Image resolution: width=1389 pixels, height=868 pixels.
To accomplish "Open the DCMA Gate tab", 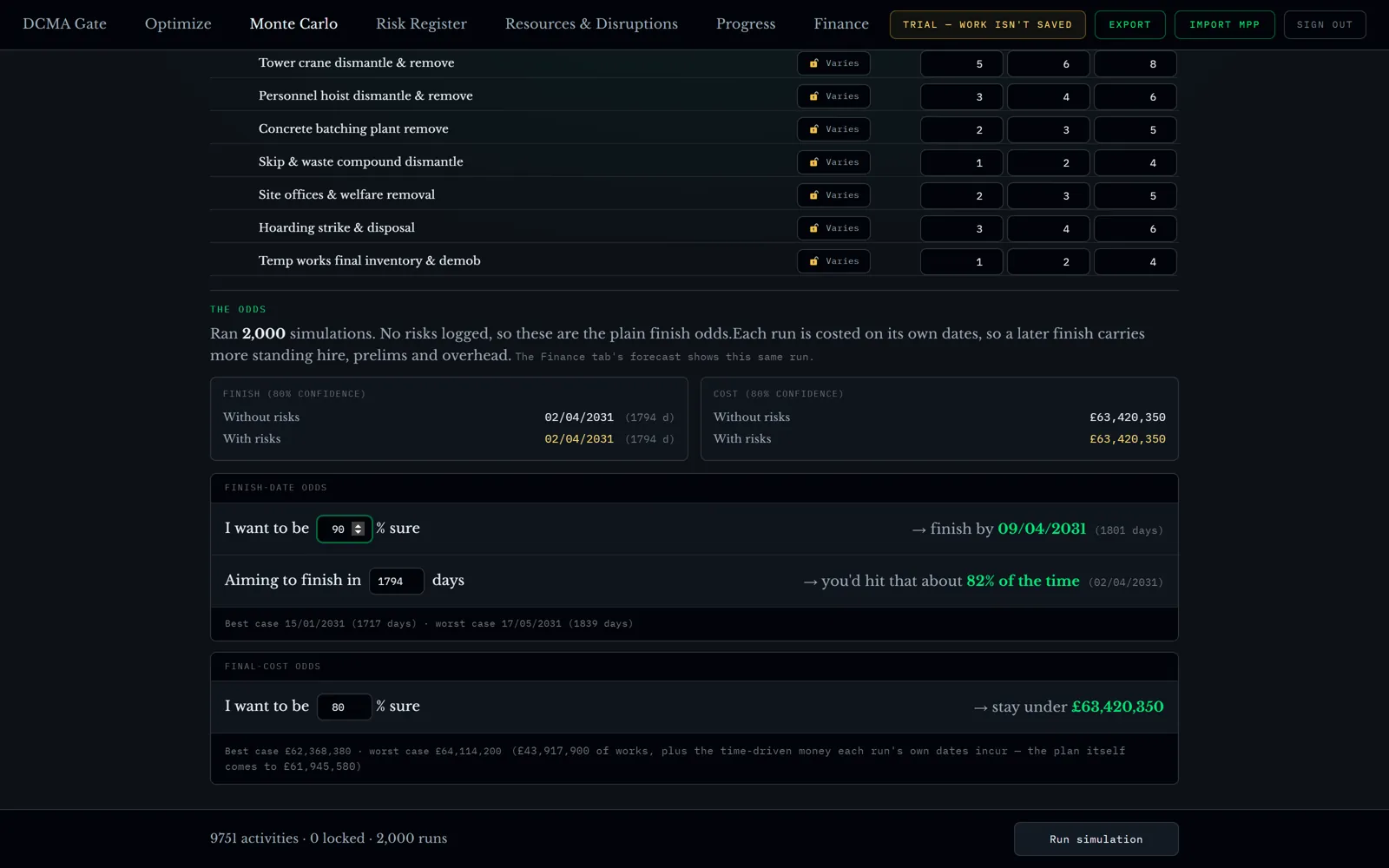I will click(x=64, y=24).
